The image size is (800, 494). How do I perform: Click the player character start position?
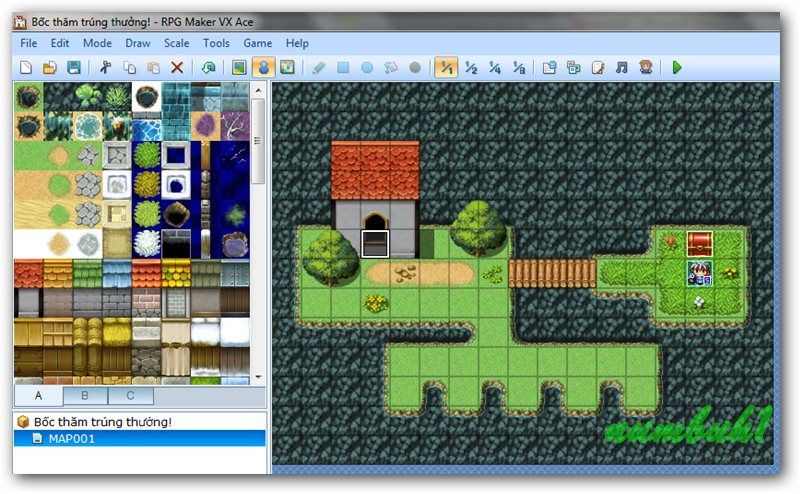(x=699, y=273)
